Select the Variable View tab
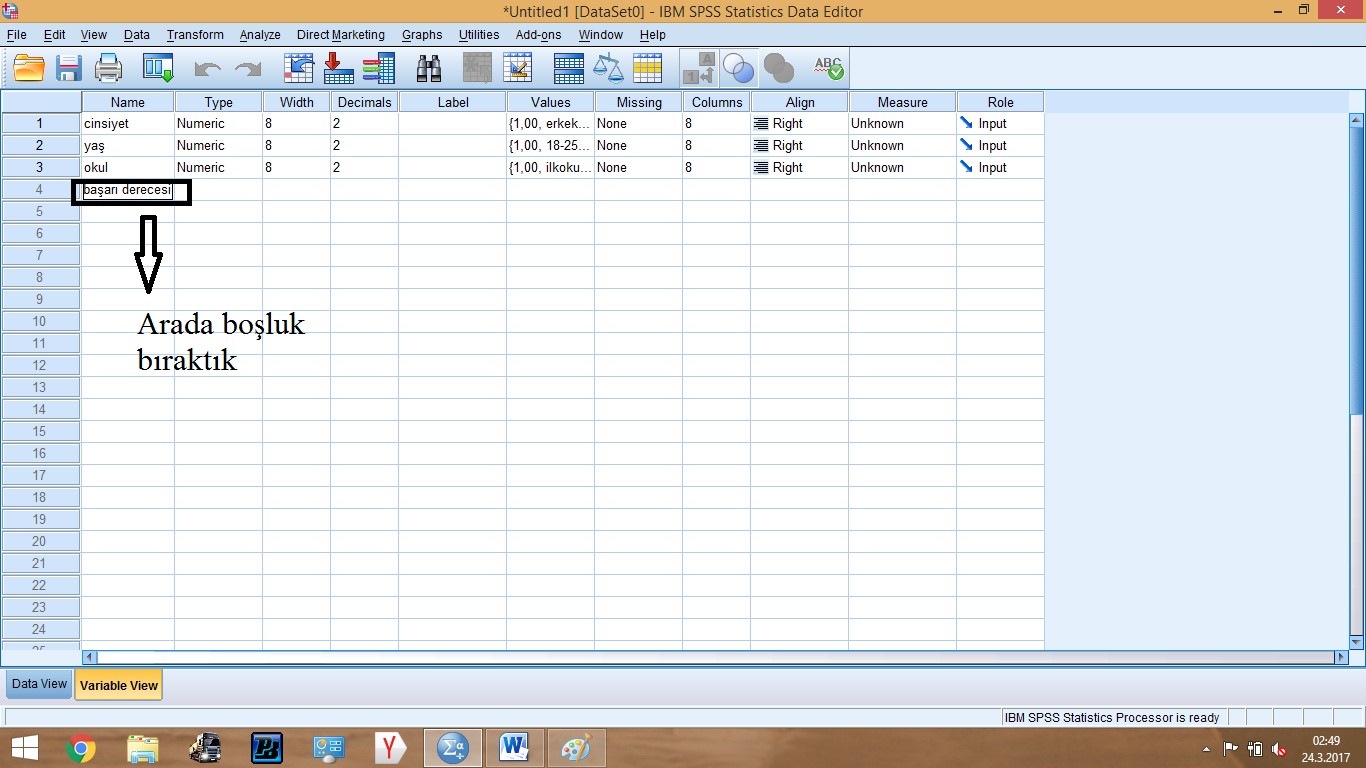This screenshot has height=768, width=1366. click(119, 685)
